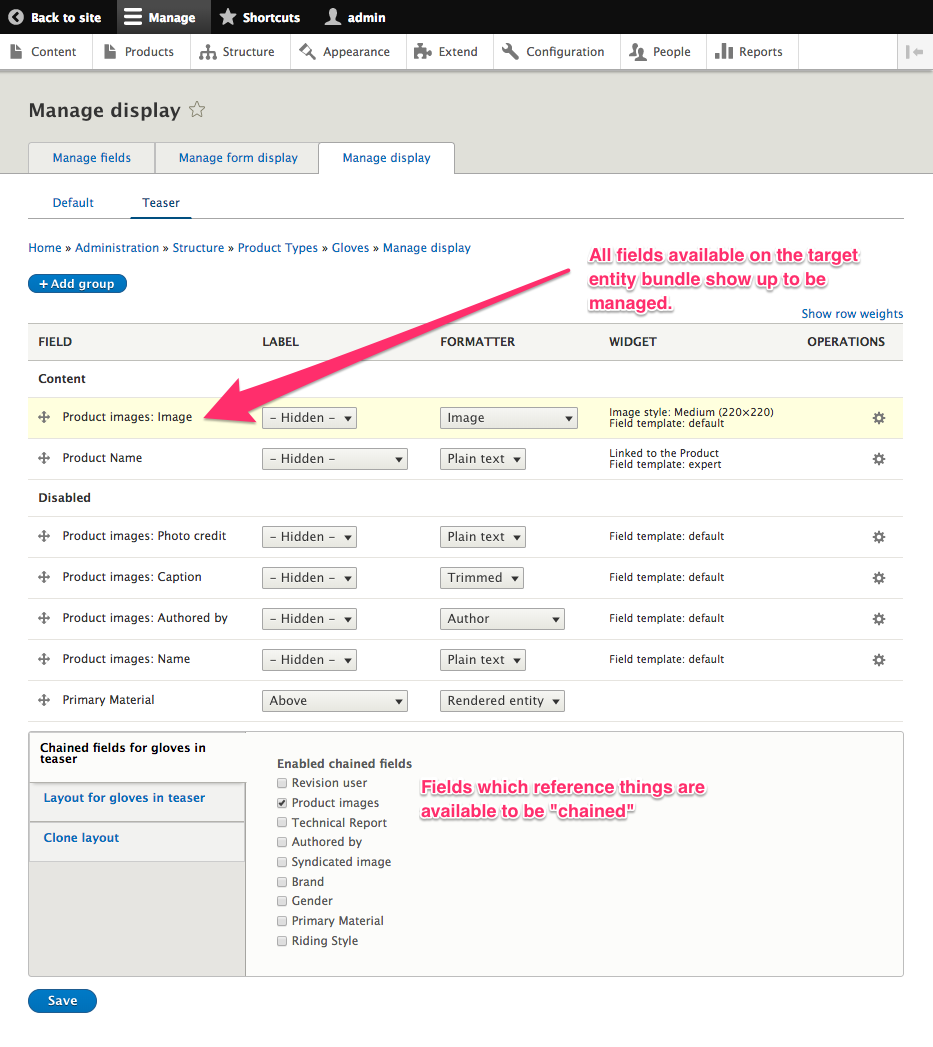Open the Reports section icon
Viewport: 933px width, 1047px height.
(722, 51)
